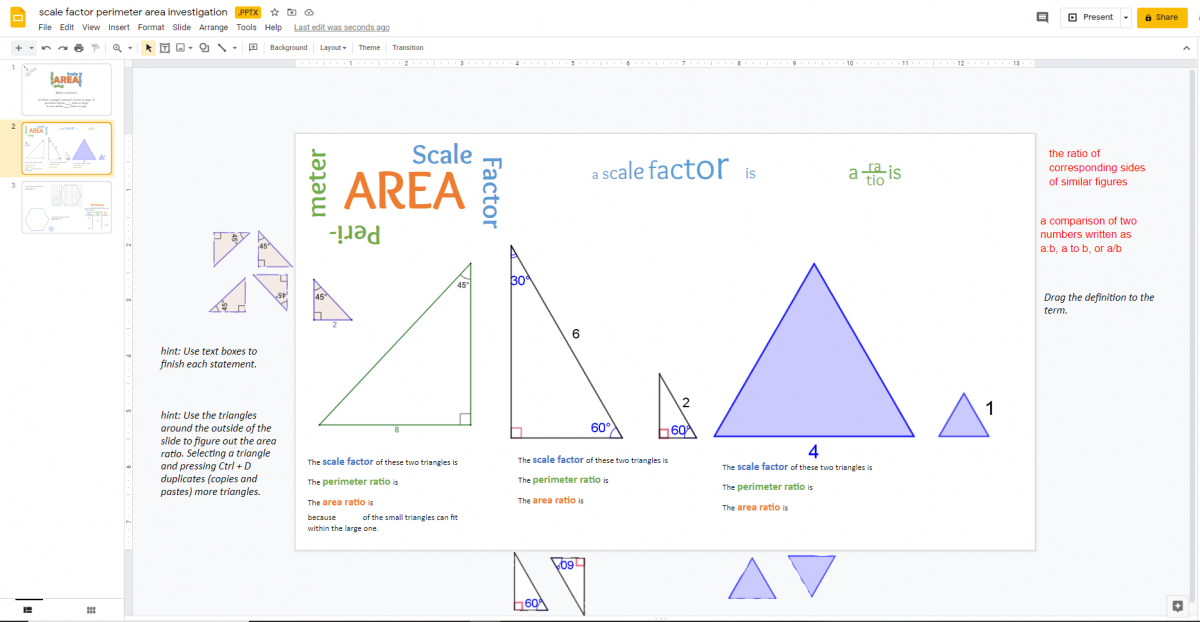Click the Paint format tool
The height and width of the screenshot is (622, 1200).
pyautogui.click(x=93, y=47)
